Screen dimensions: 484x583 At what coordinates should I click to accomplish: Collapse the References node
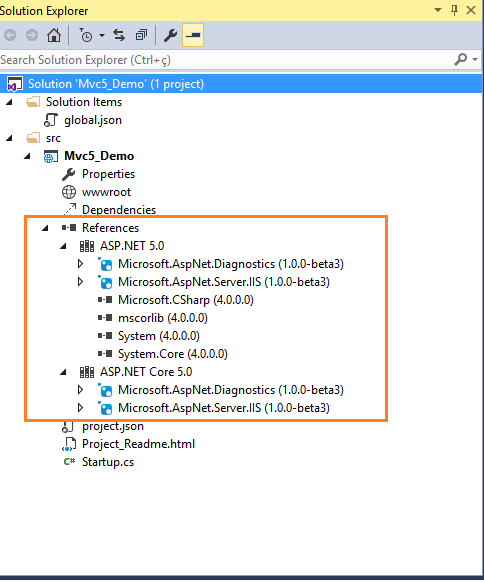[x=45, y=228]
